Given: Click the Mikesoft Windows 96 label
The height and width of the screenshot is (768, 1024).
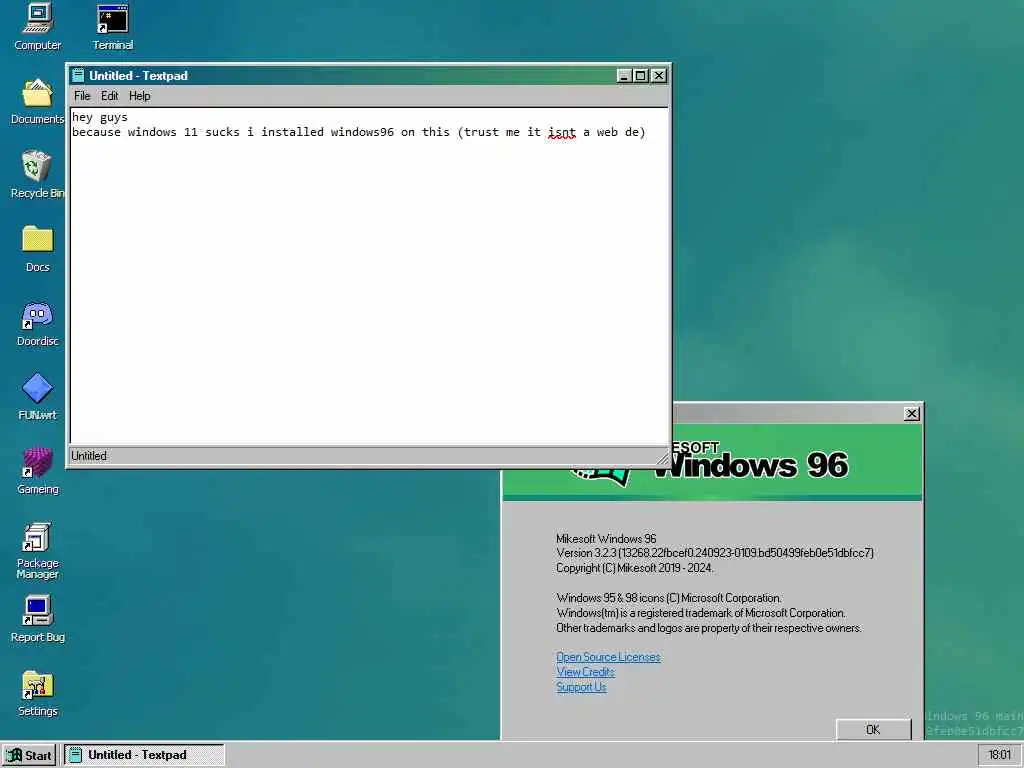Looking at the screenshot, I should [606, 539].
